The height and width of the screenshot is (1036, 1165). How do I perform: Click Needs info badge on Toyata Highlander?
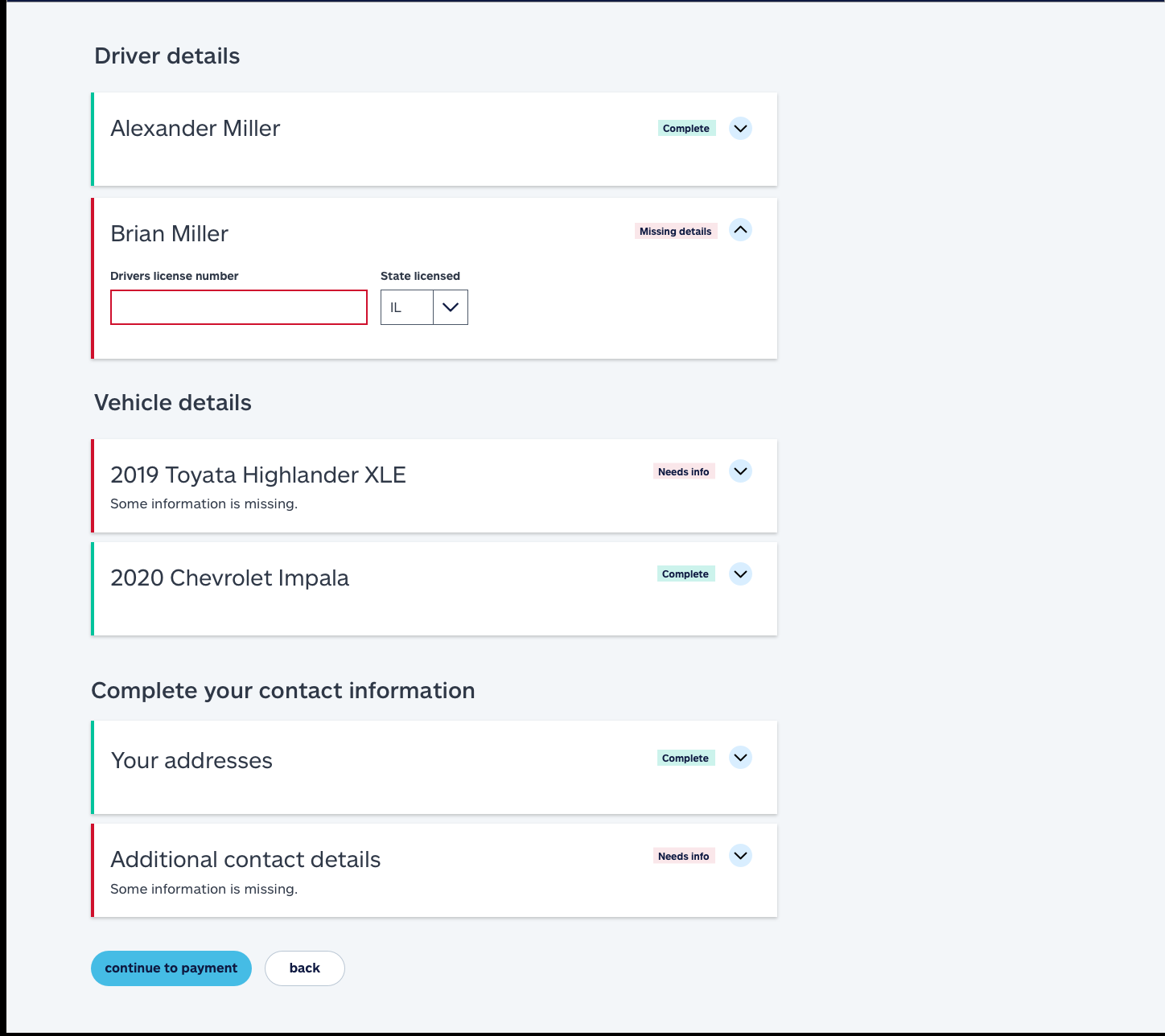[684, 472]
